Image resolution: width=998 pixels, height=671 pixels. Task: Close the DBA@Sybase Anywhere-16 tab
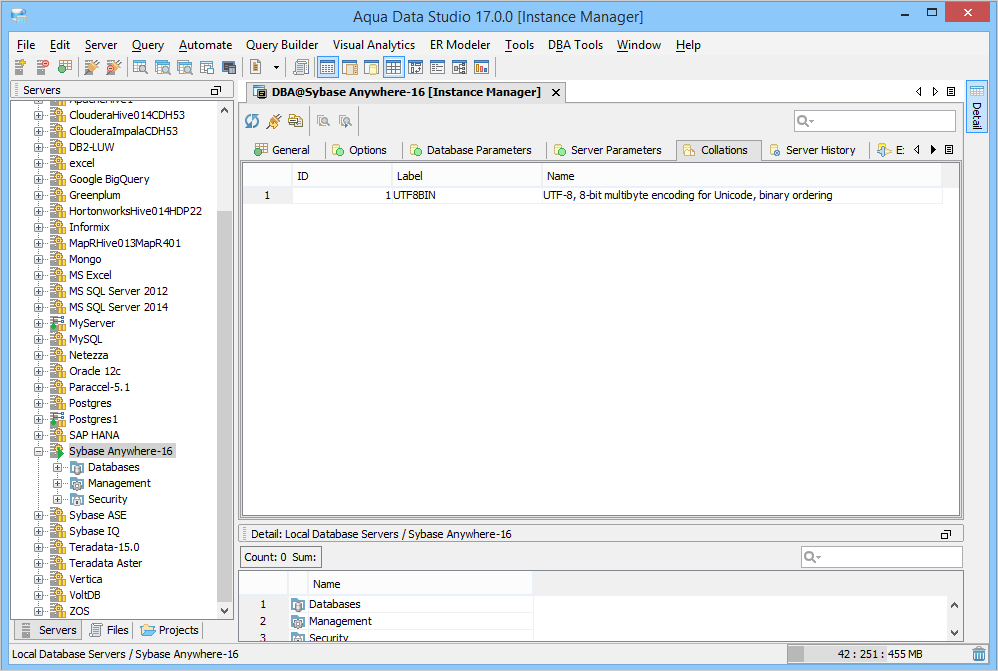[556, 92]
